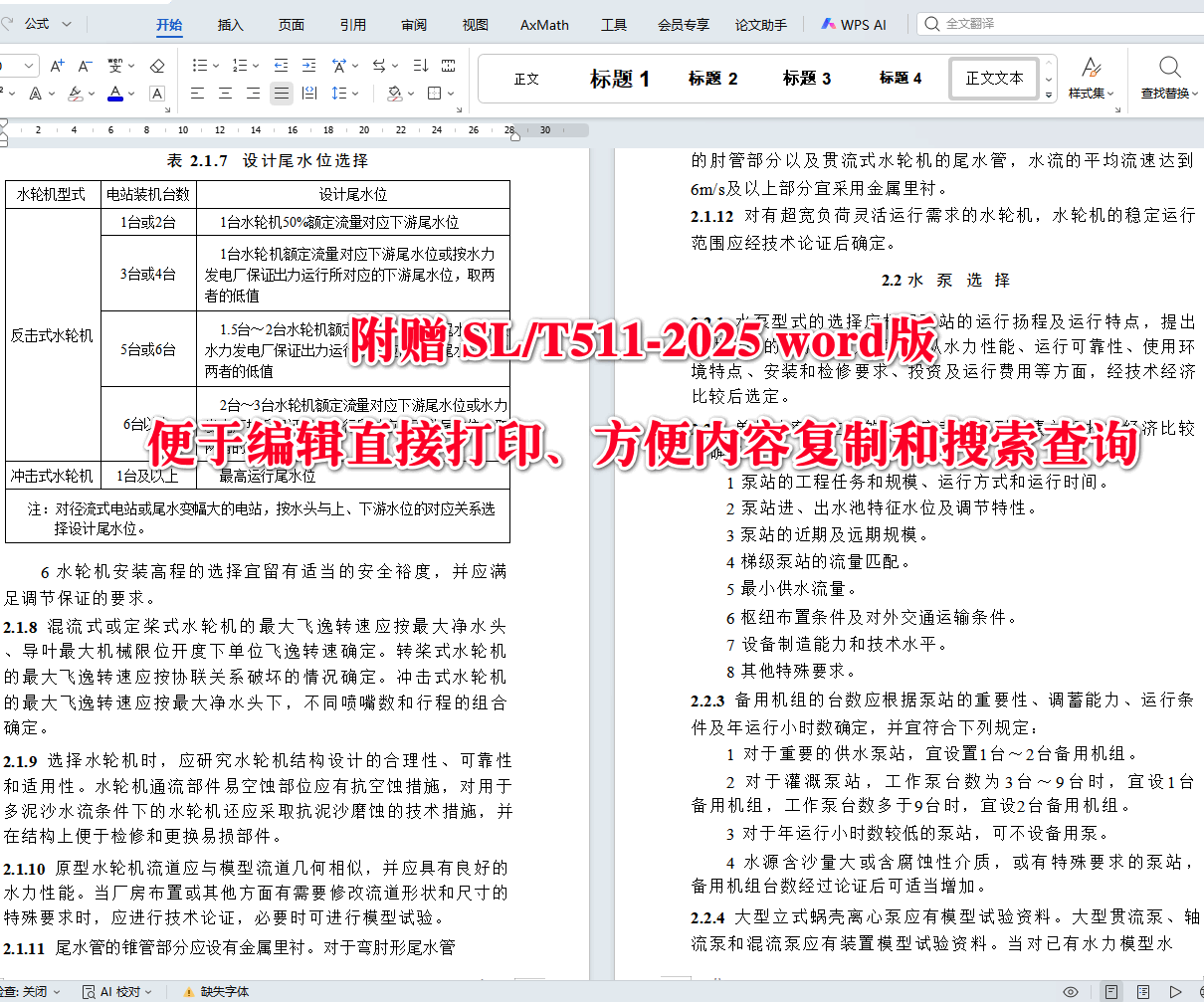Clear formatting with the eraser icon
This screenshot has width=1204, height=1002.
(x=157, y=66)
